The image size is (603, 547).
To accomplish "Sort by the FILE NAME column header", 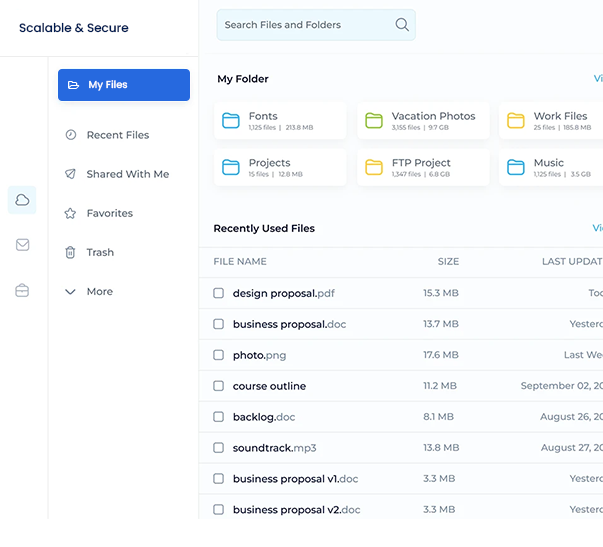I will (240, 262).
